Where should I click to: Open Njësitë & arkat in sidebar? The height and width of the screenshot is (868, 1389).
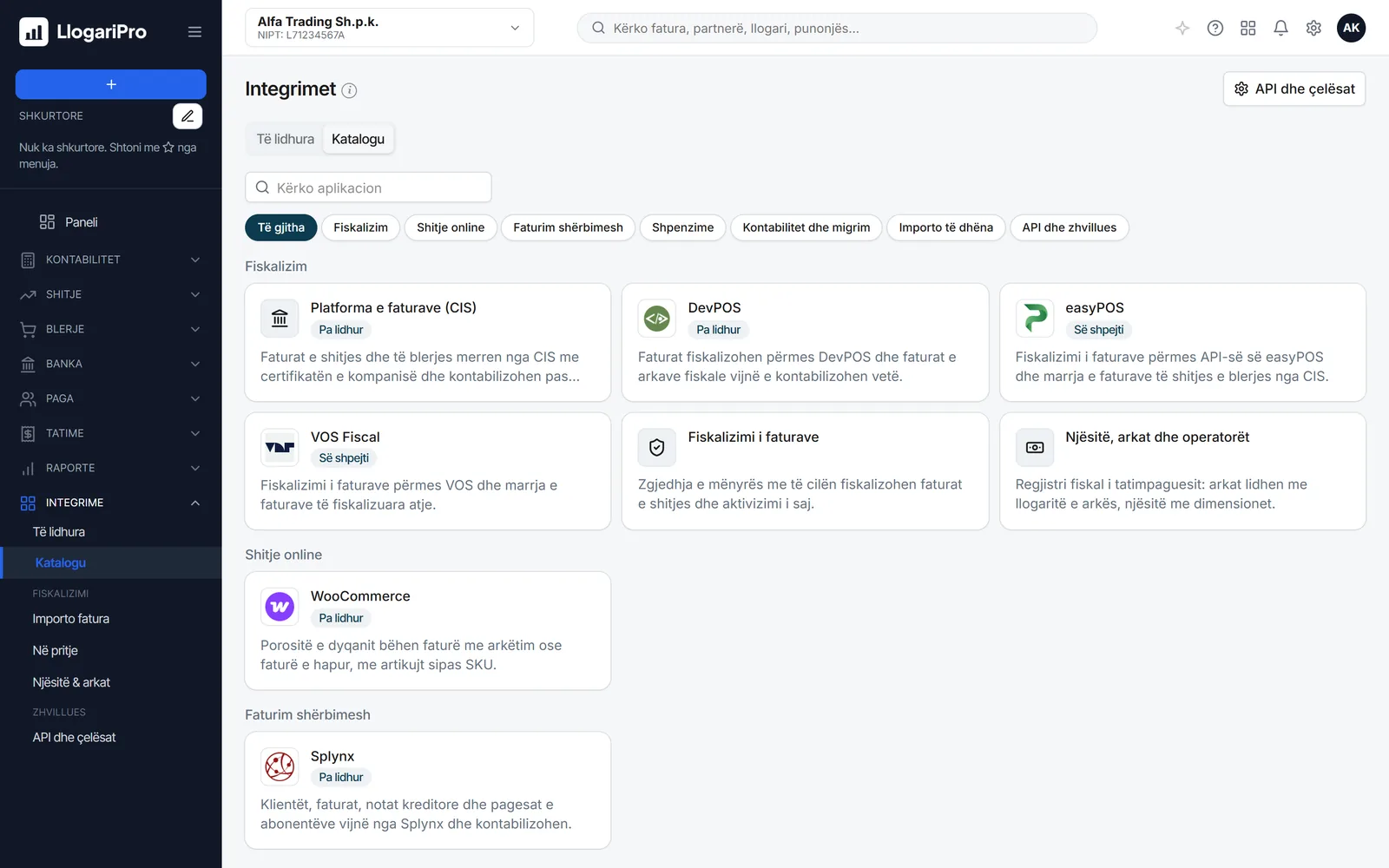click(71, 682)
